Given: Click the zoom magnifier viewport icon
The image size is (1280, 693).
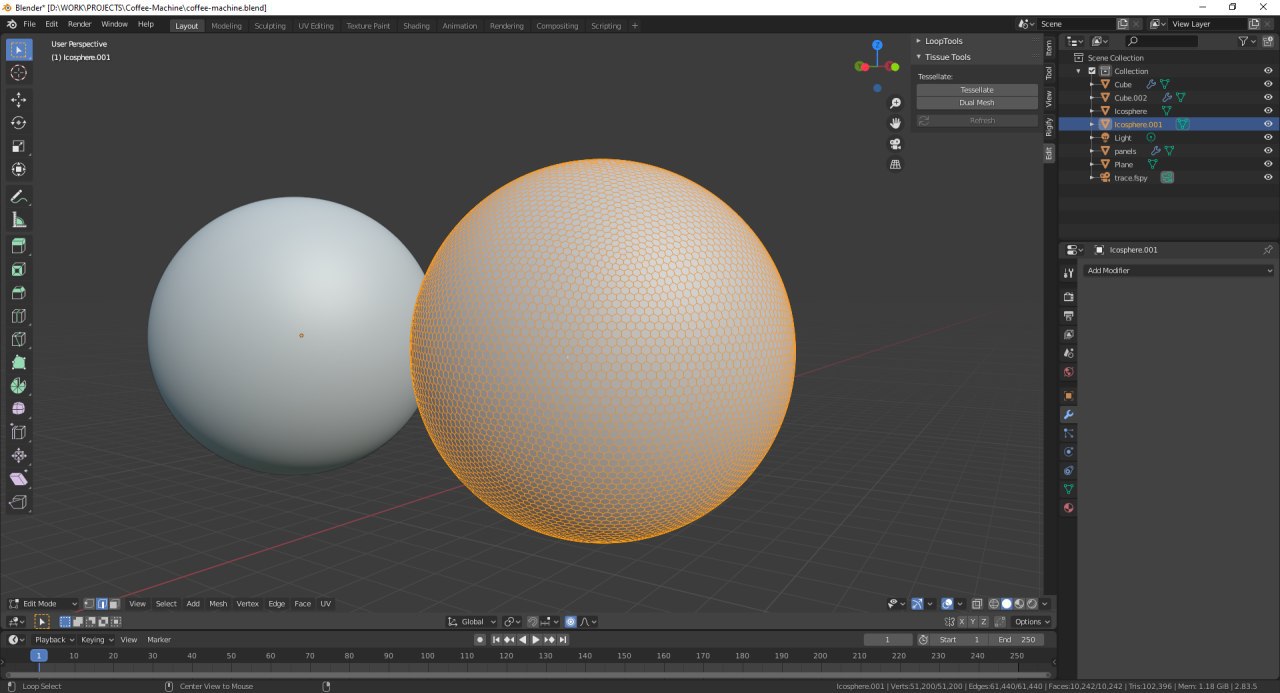Looking at the screenshot, I should click(x=895, y=103).
